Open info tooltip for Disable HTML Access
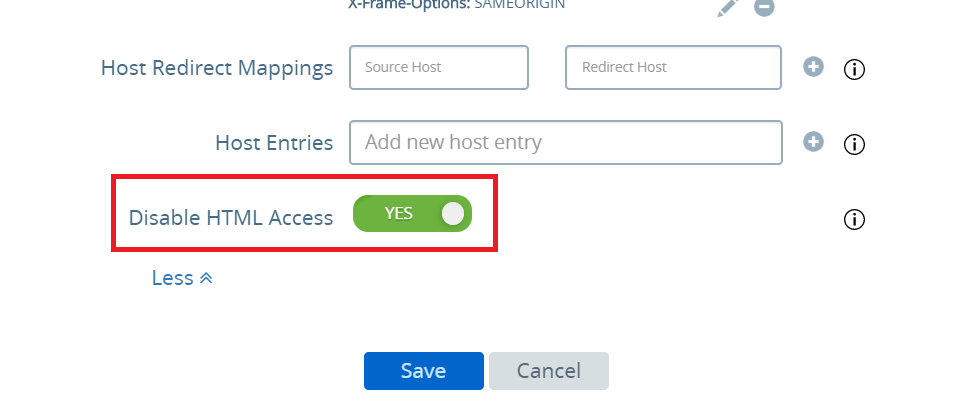Image resolution: width=968 pixels, height=420 pixels. coord(854,219)
